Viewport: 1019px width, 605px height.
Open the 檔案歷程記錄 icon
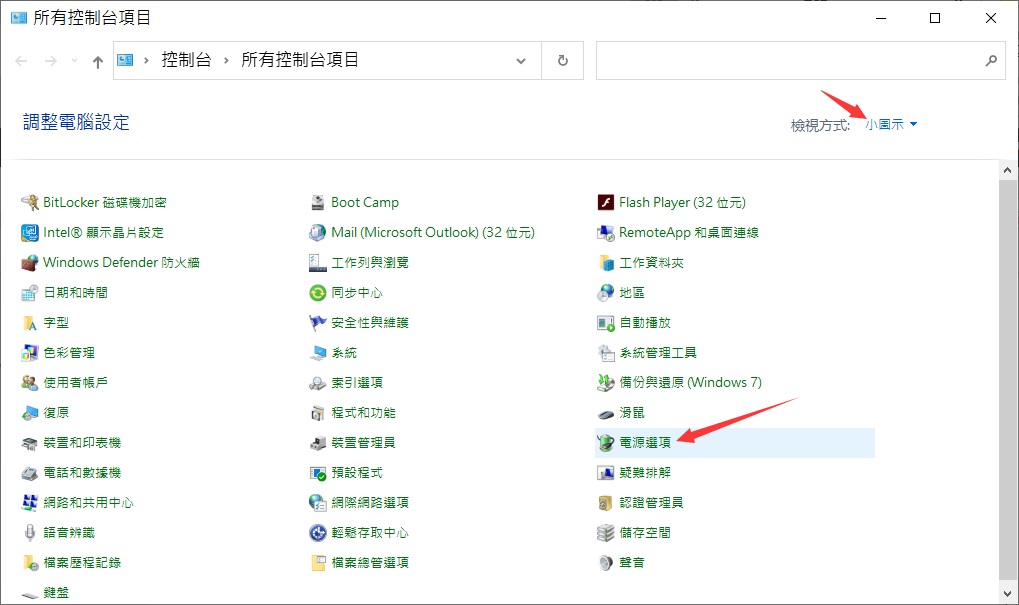click(30, 563)
